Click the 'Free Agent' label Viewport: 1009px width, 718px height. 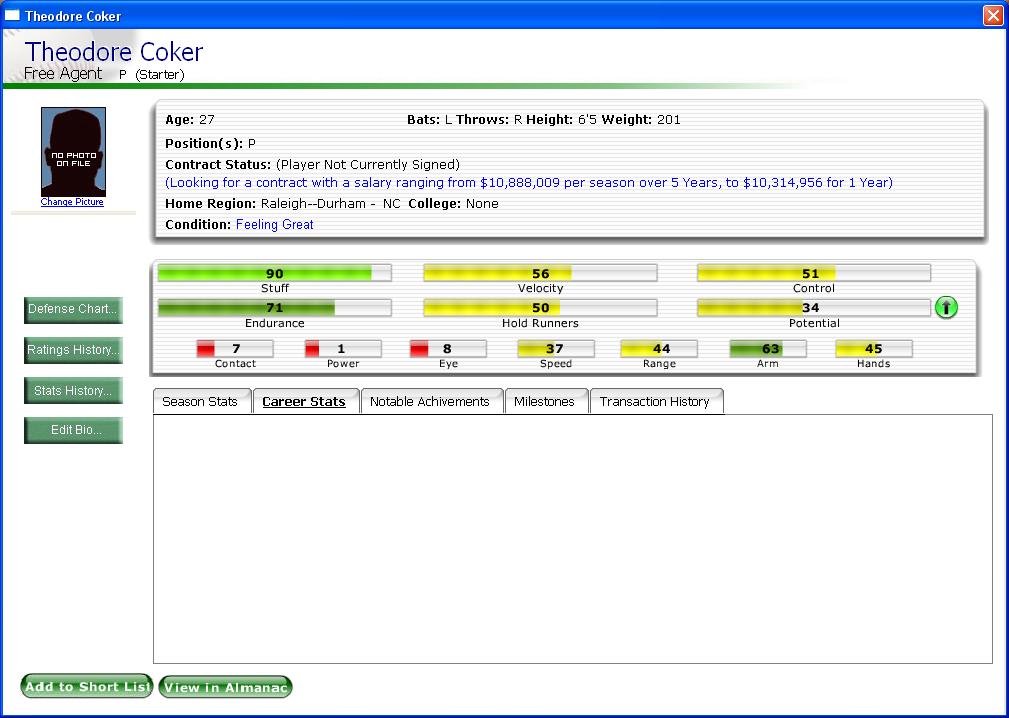pos(63,74)
